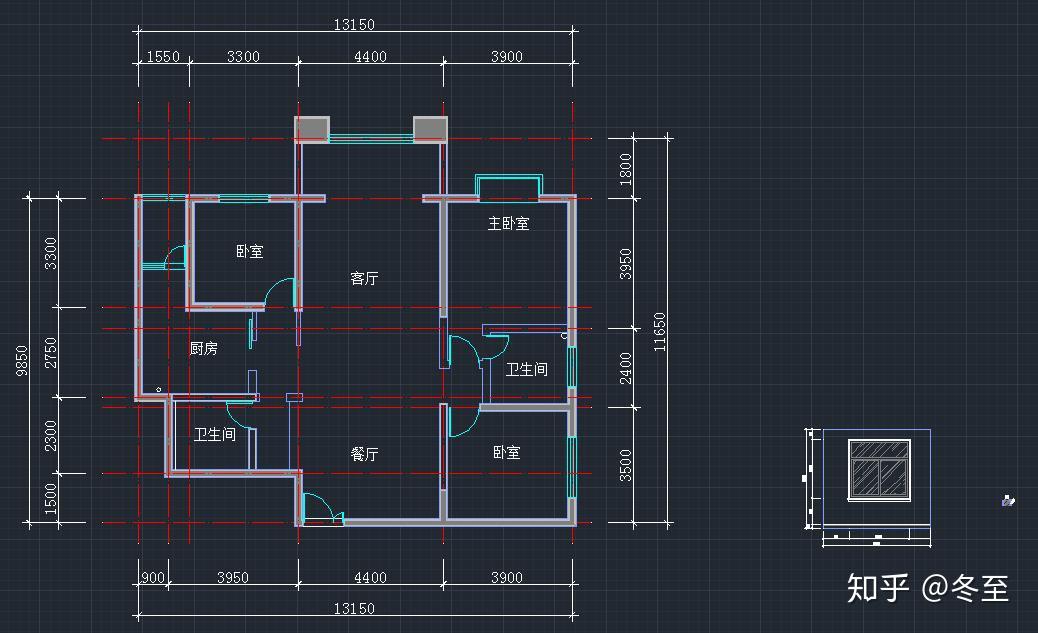Click the small cursor icon beside window block
The height and width of the screenshot is (633, 1038).
pos(1008,501)
